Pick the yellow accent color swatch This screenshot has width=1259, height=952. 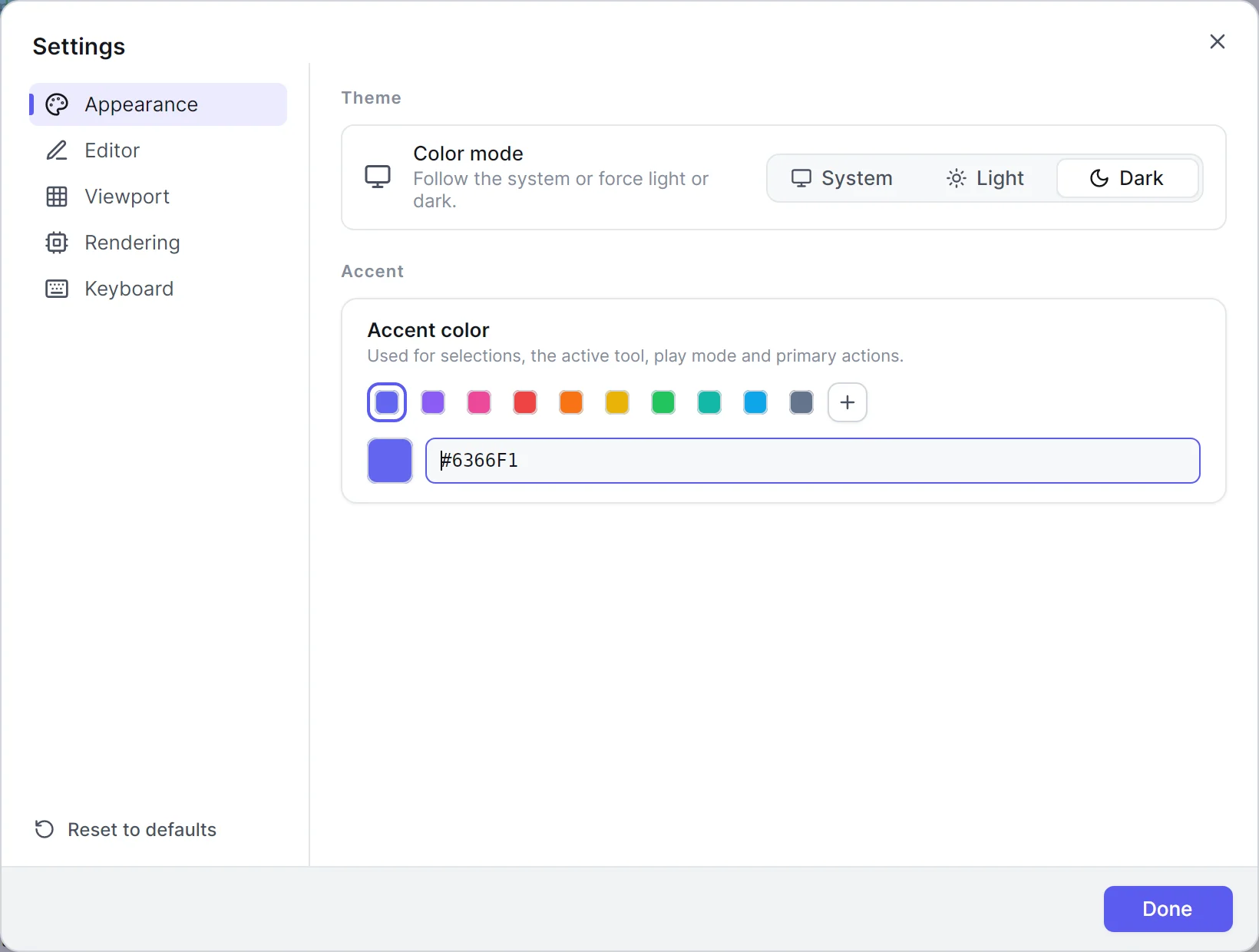[x=617, y=402]
